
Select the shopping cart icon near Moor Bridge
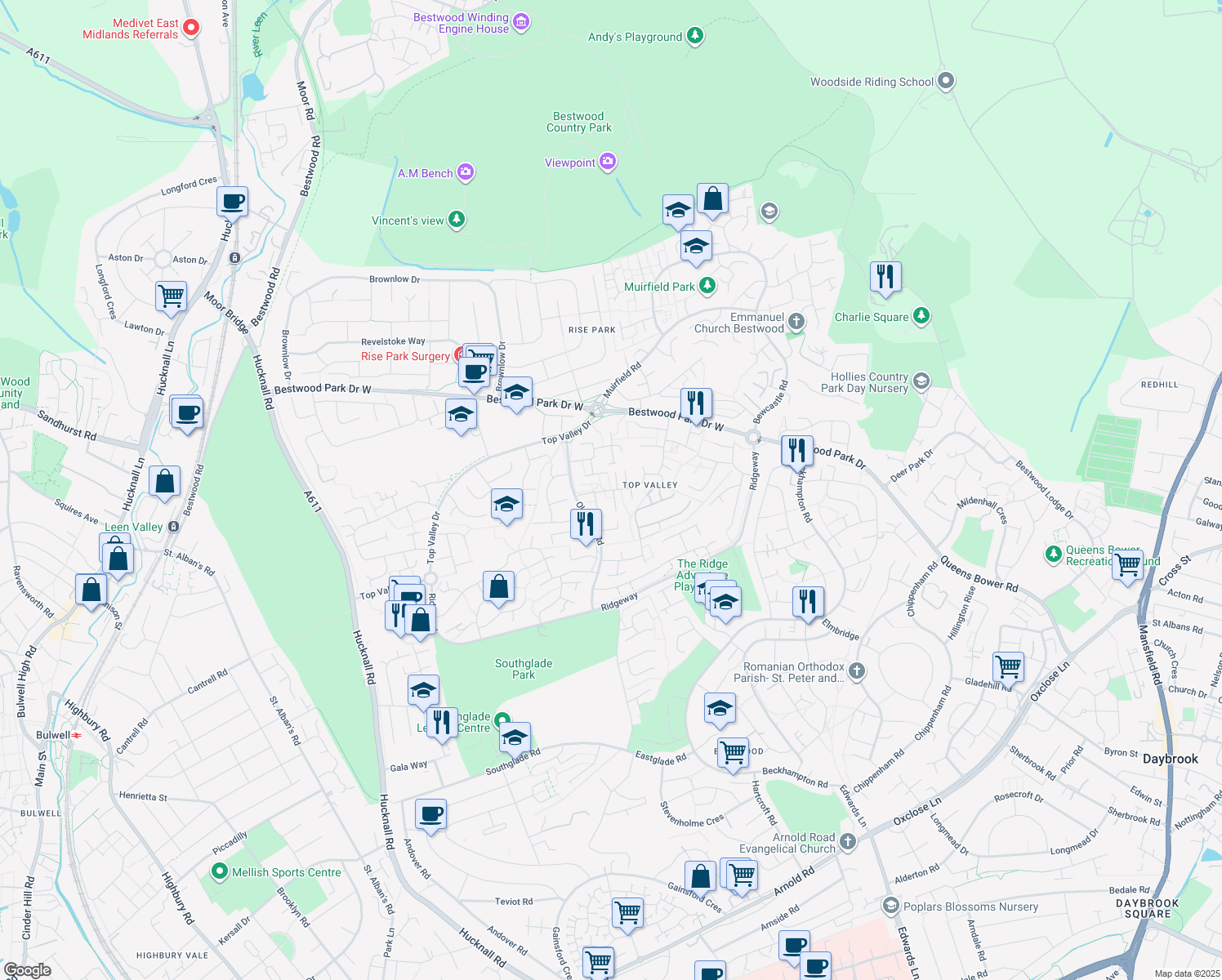pos(171,296)
